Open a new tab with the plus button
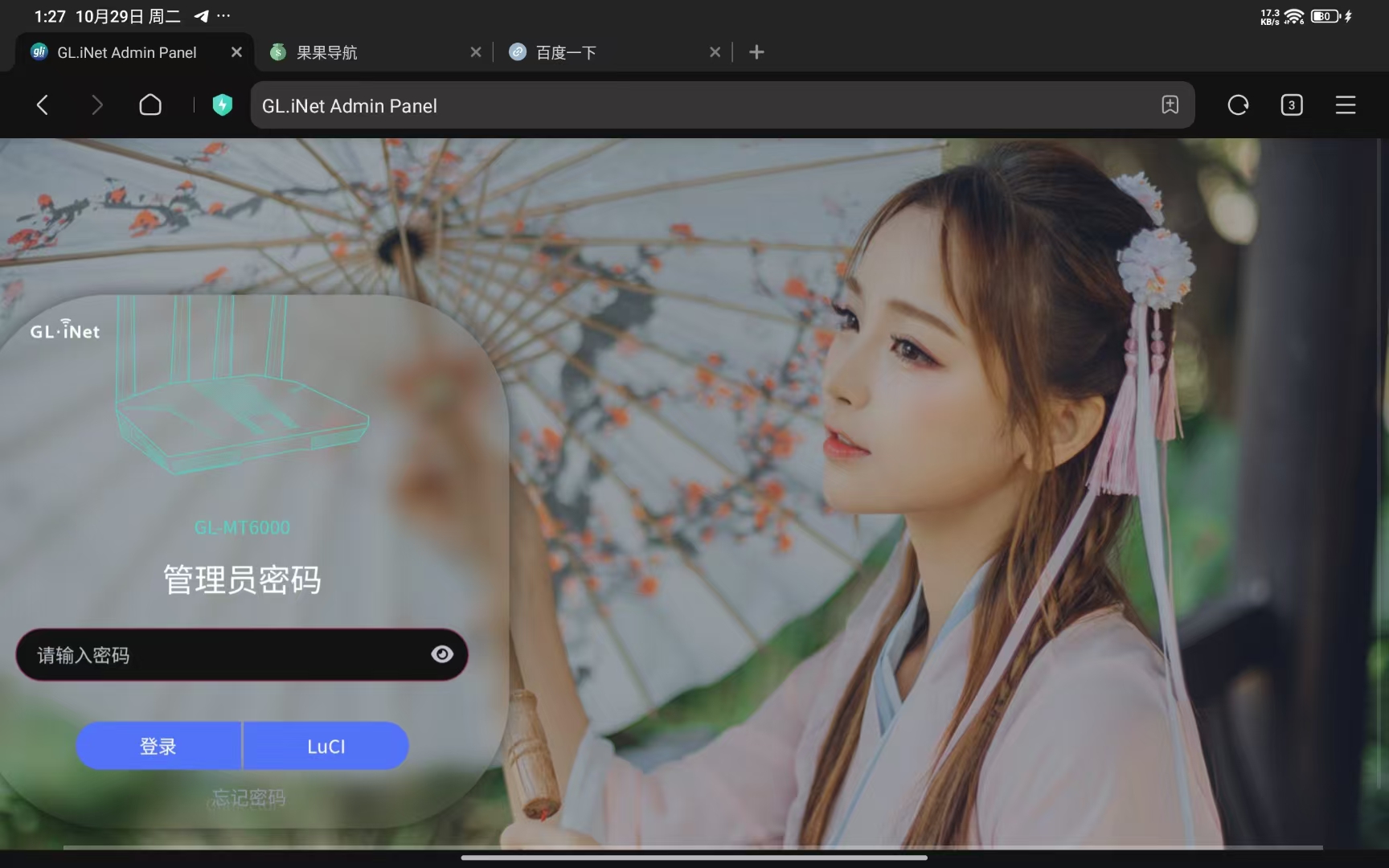 click(756, 52)
